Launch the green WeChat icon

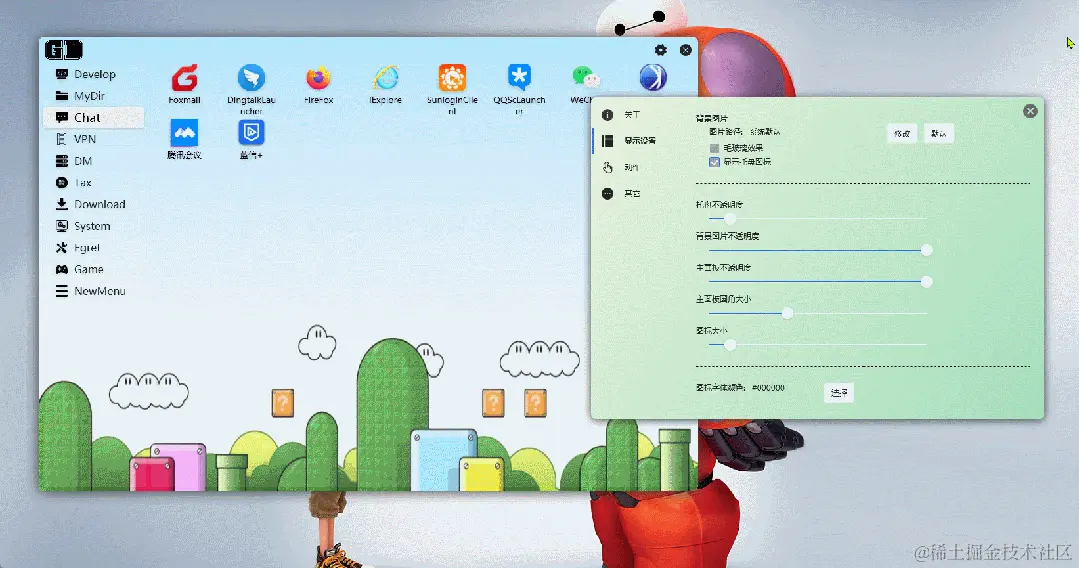586,78
